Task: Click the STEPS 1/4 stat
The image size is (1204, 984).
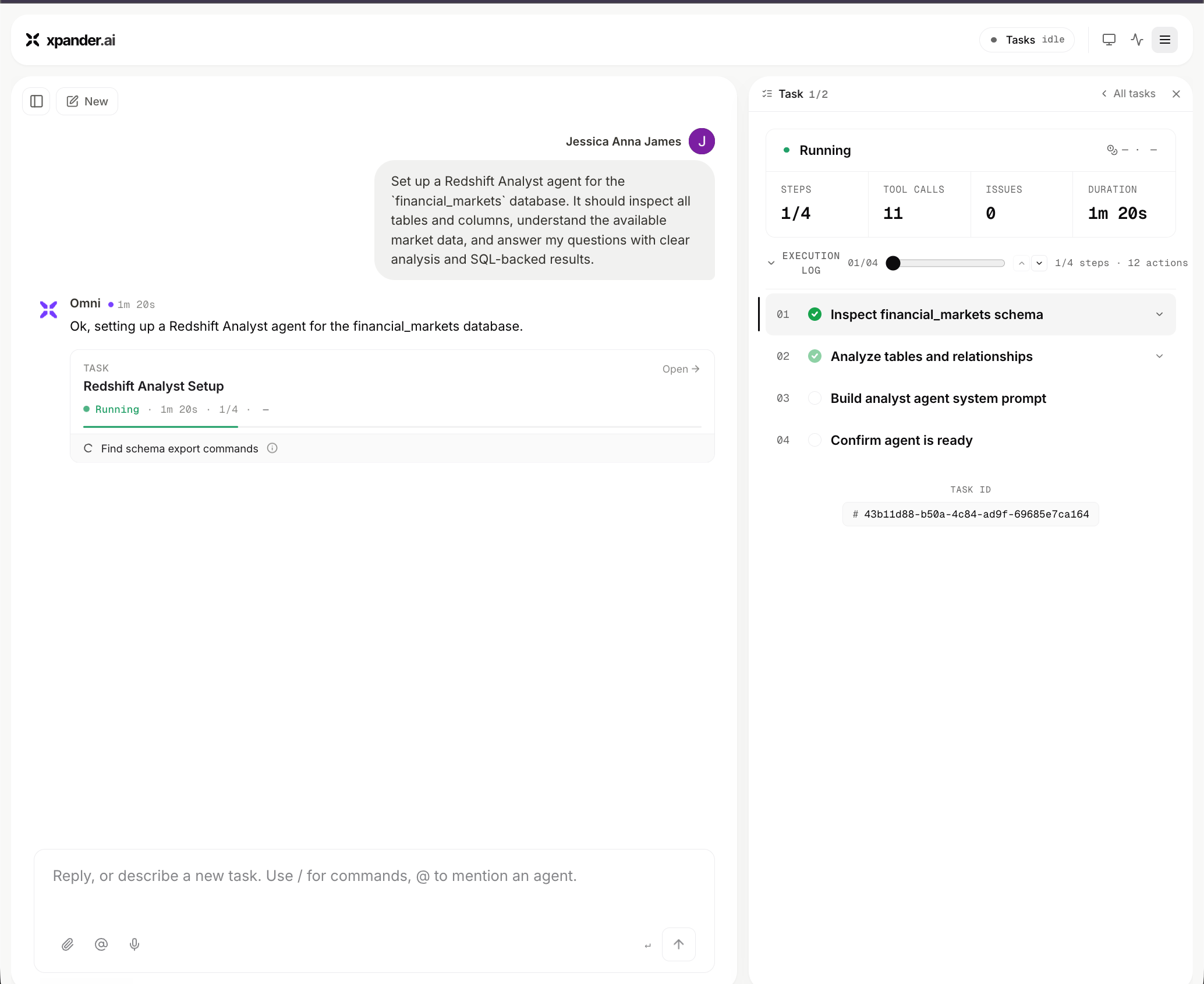Action: (817, 204)
